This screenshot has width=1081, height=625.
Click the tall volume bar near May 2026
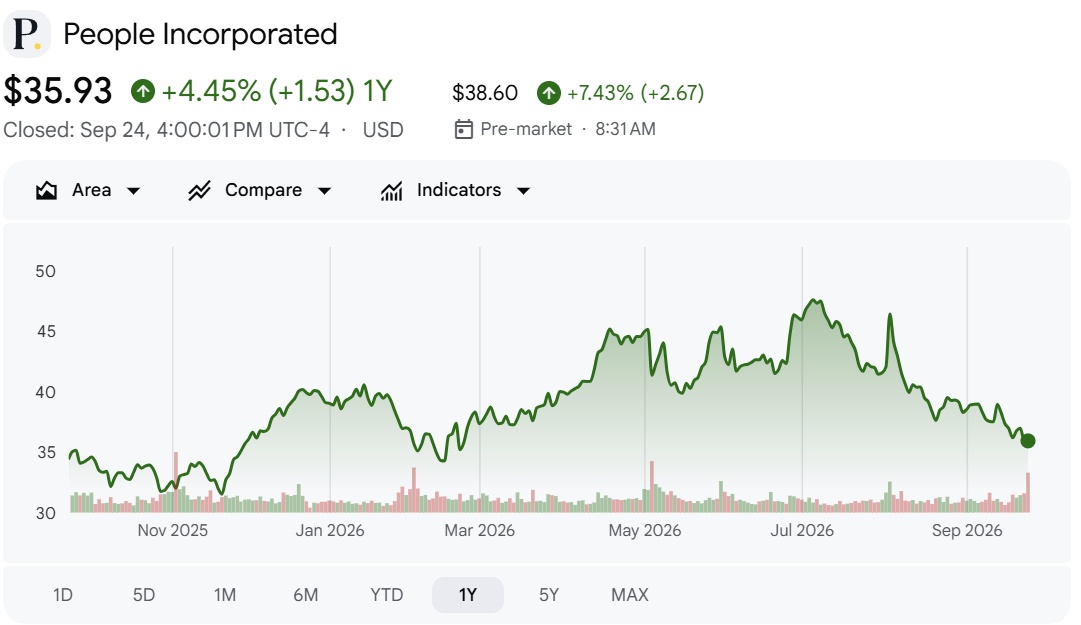click(x=651, y=486)
